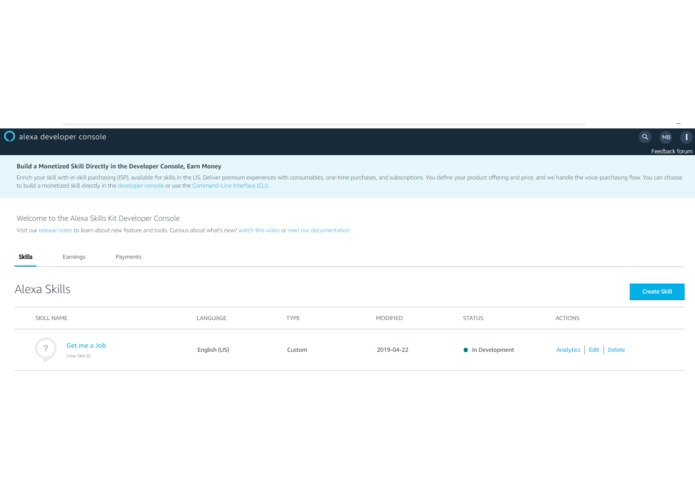Switch to the Payments tab
This screenshot has height=494, width=695.
point(128,257)
